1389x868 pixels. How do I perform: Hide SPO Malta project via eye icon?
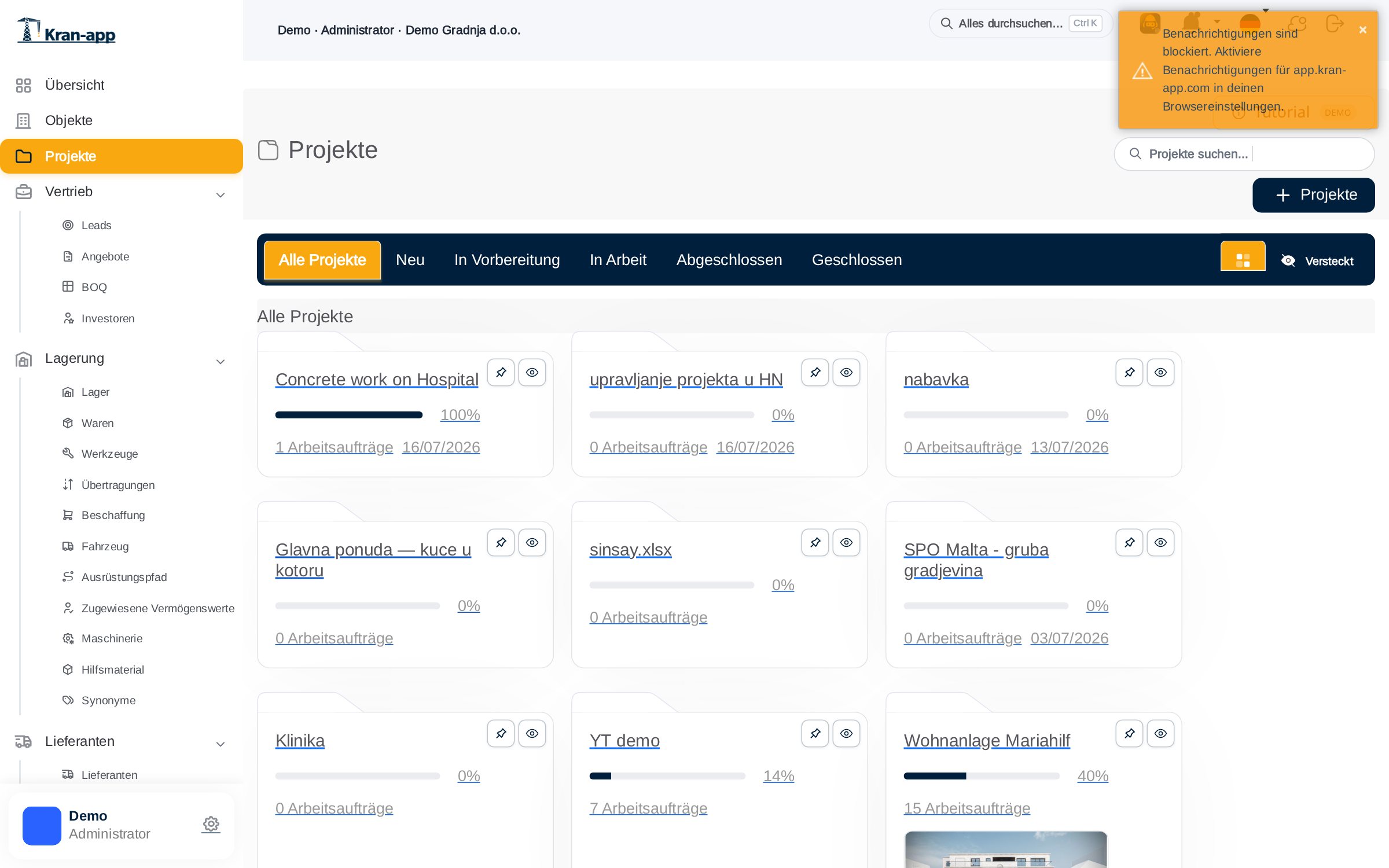pos(1160,543)
